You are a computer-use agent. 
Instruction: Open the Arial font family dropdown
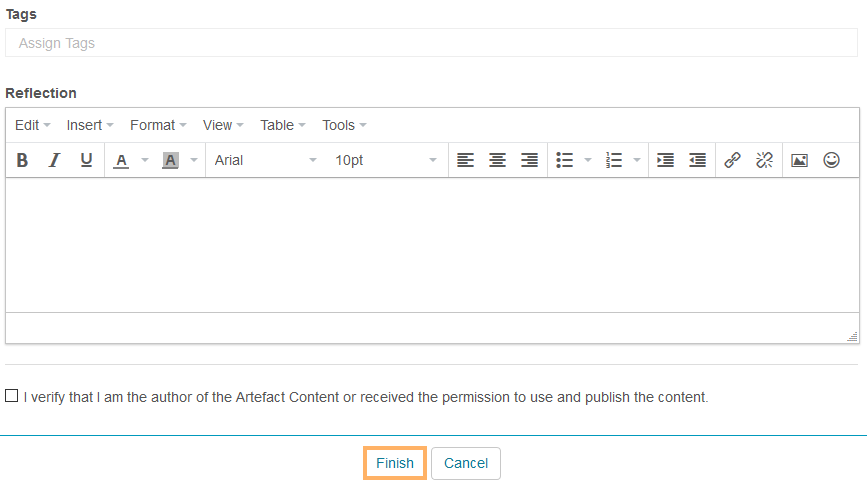pyautogui.click(x=265, y=160)
